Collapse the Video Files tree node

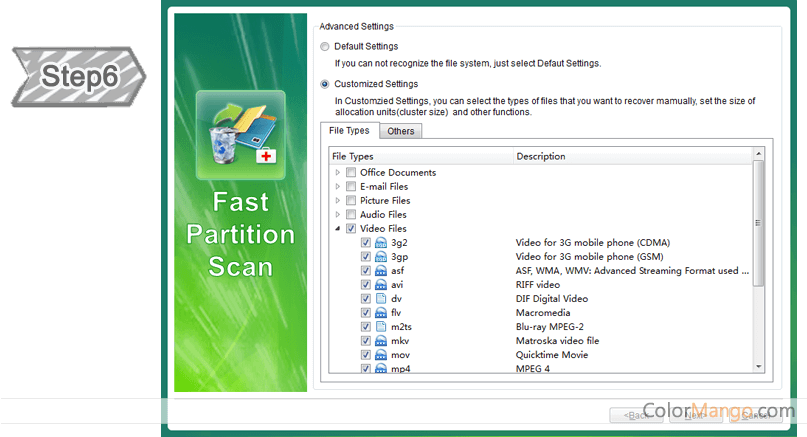pos(338,229)
